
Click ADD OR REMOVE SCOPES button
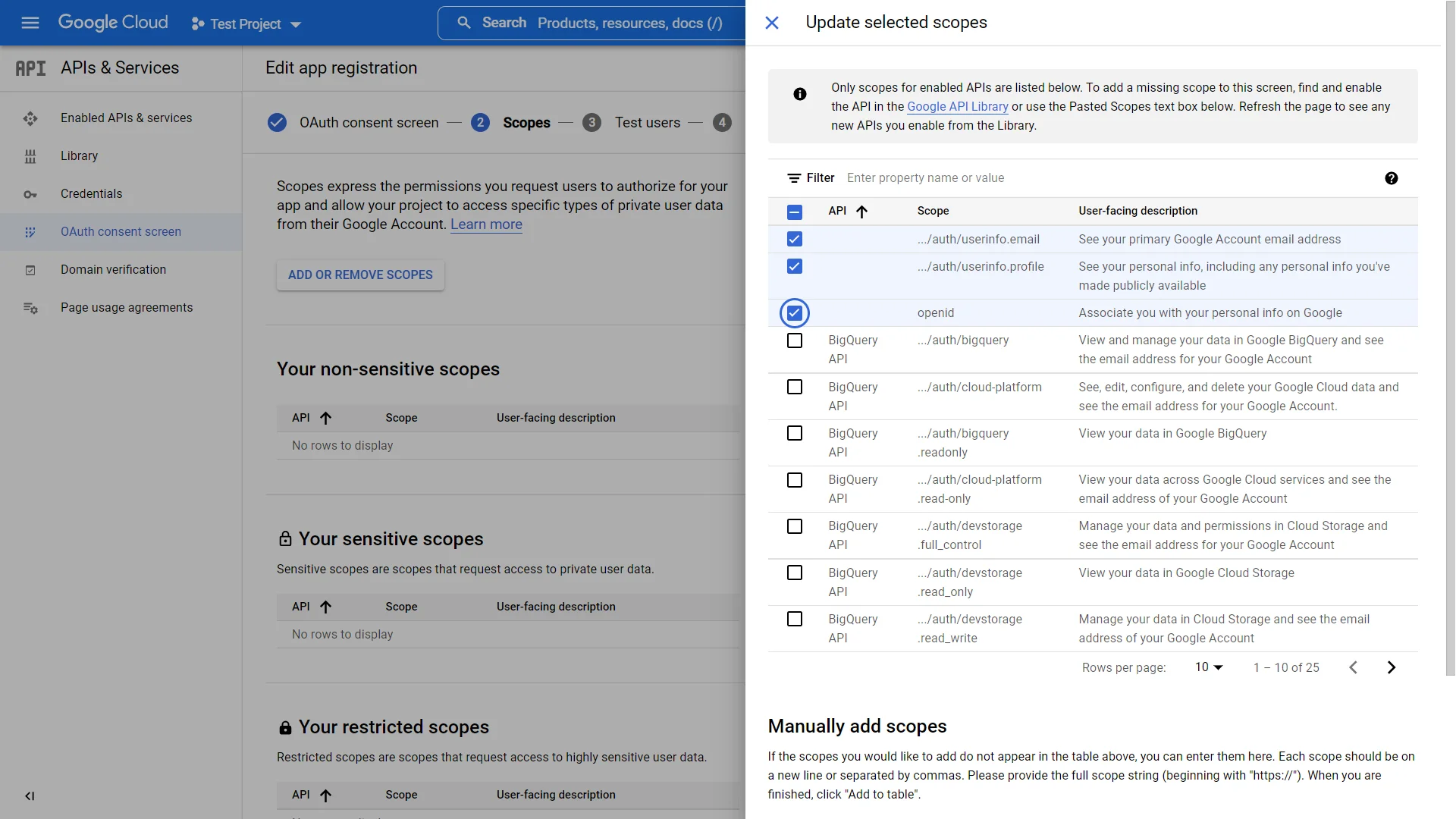pos(360,275)
